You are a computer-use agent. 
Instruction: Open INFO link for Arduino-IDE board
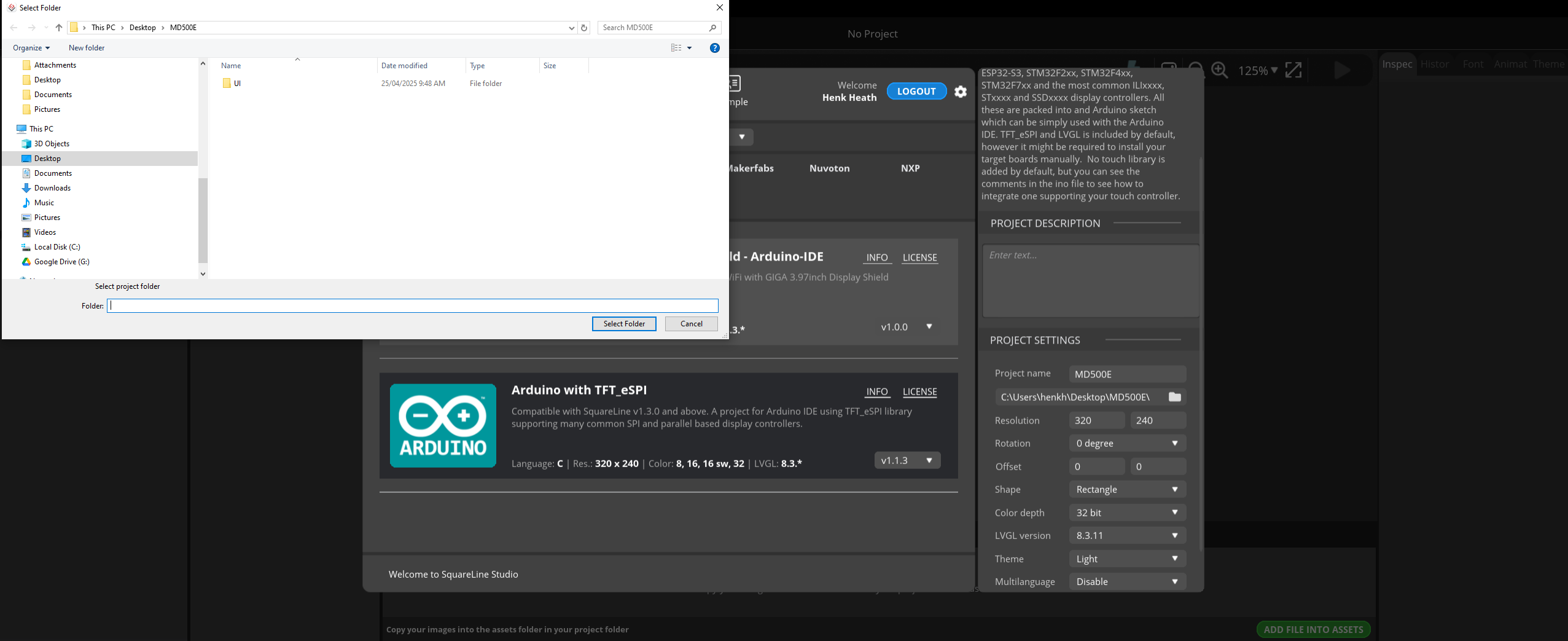click(x=877, y=258)
